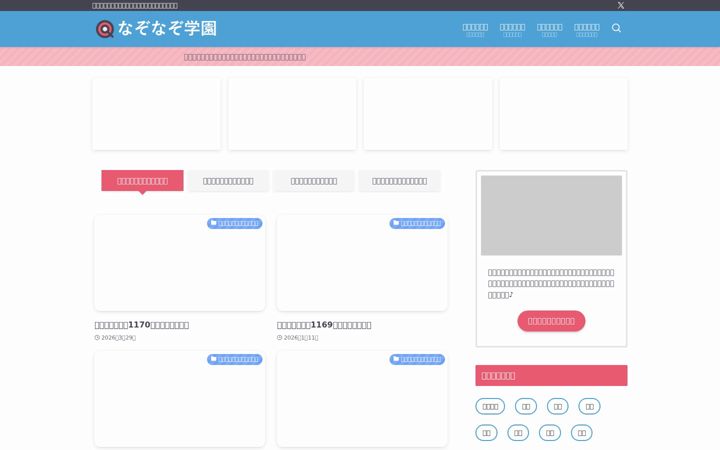Open the pink striped announcement bar link
Screen dimensions: 720x450
point(245,57)
